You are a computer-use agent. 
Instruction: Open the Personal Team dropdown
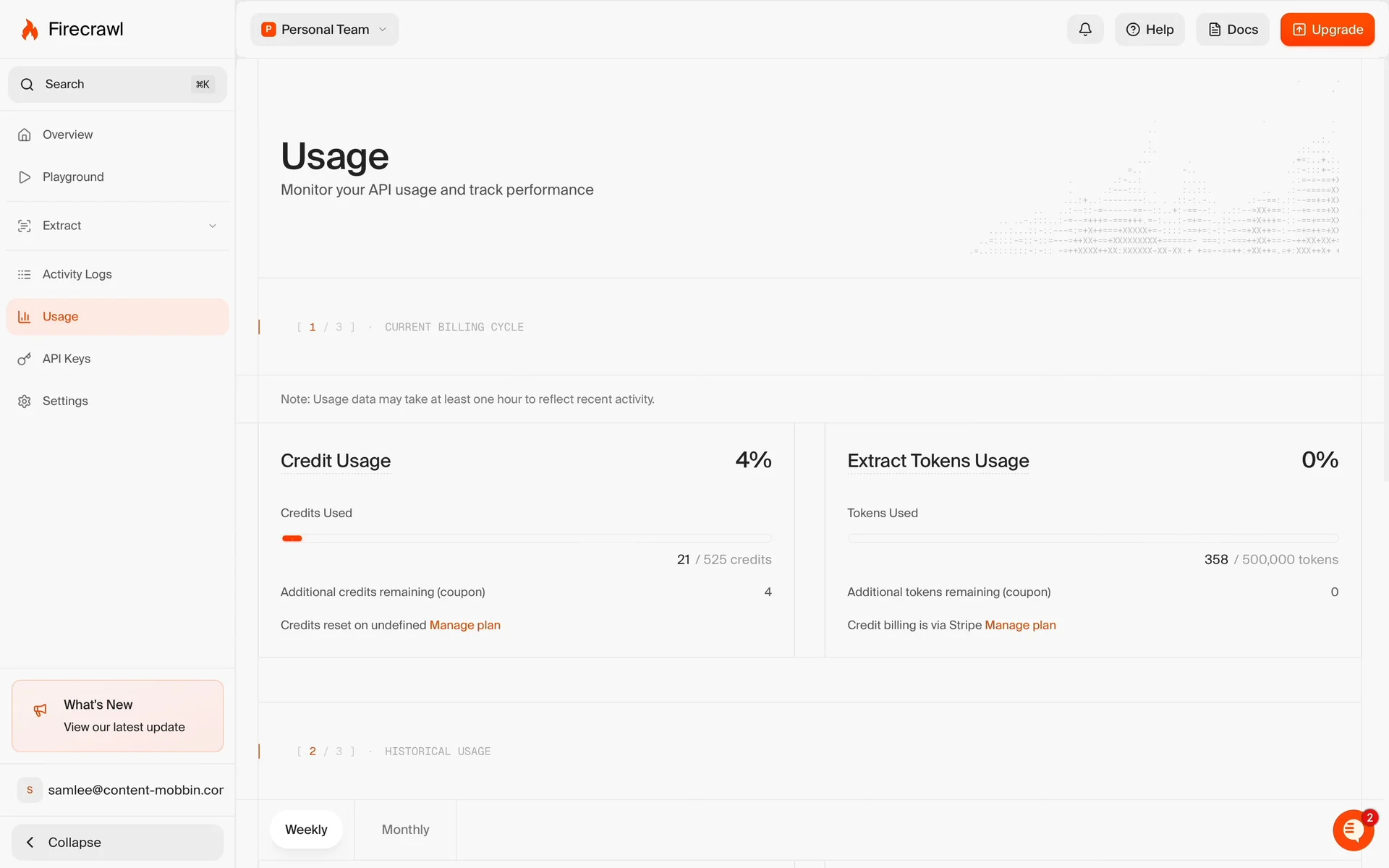324,30
